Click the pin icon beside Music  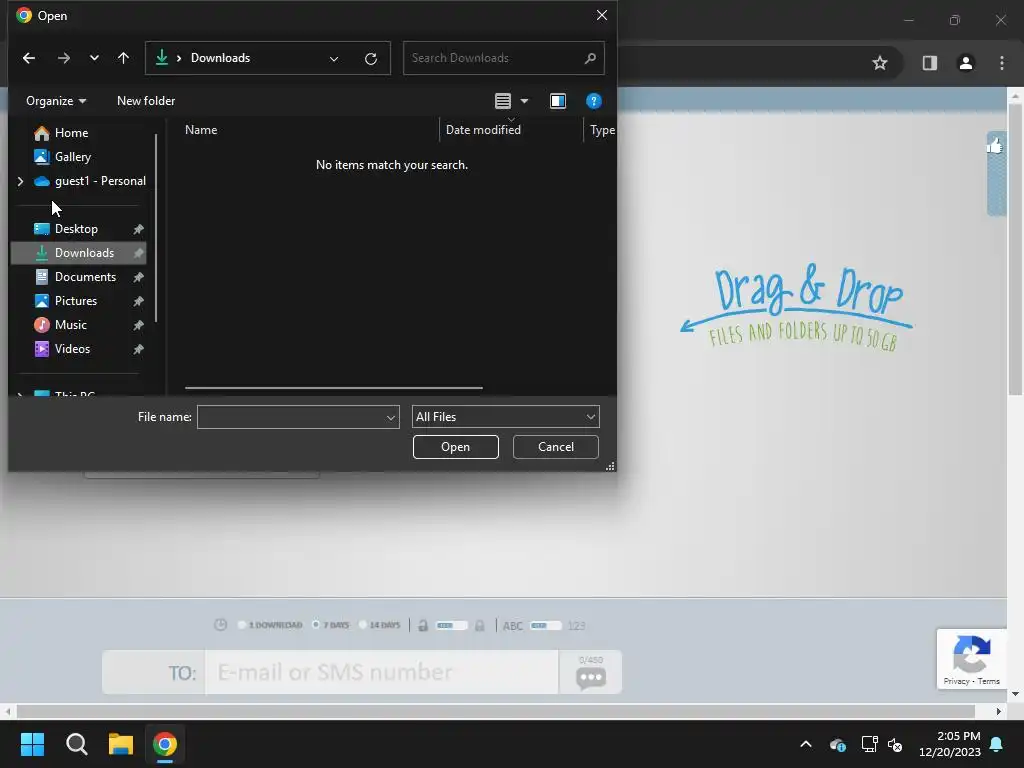[x=138, y=325]
